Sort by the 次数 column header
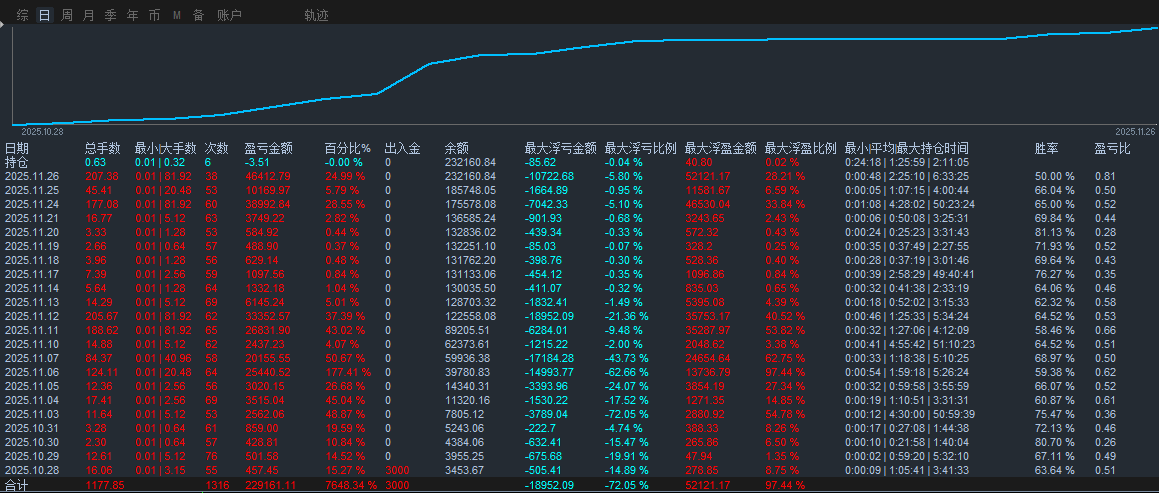Screen dimensions: 1159x493 tap(217, 149)
